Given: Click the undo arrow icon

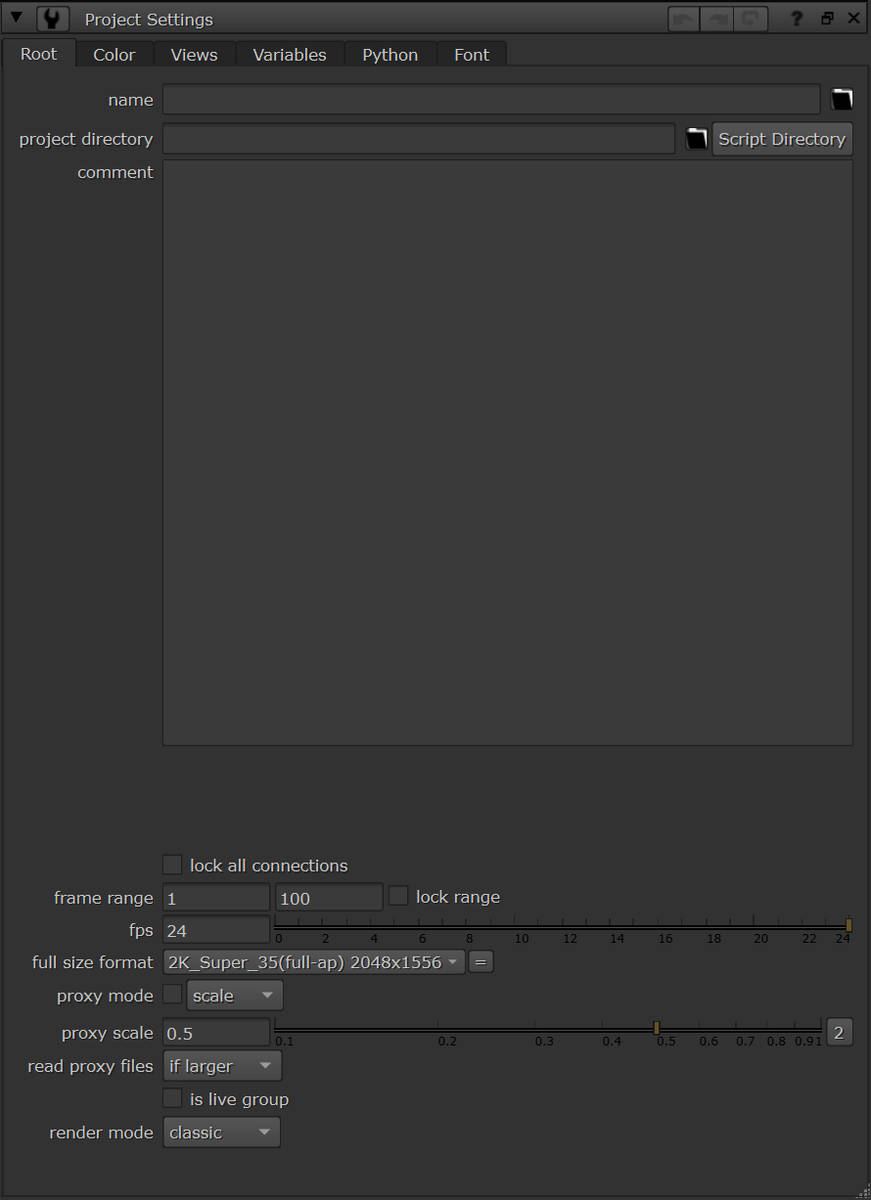Looking at the screenshot, I should (683, 18).
